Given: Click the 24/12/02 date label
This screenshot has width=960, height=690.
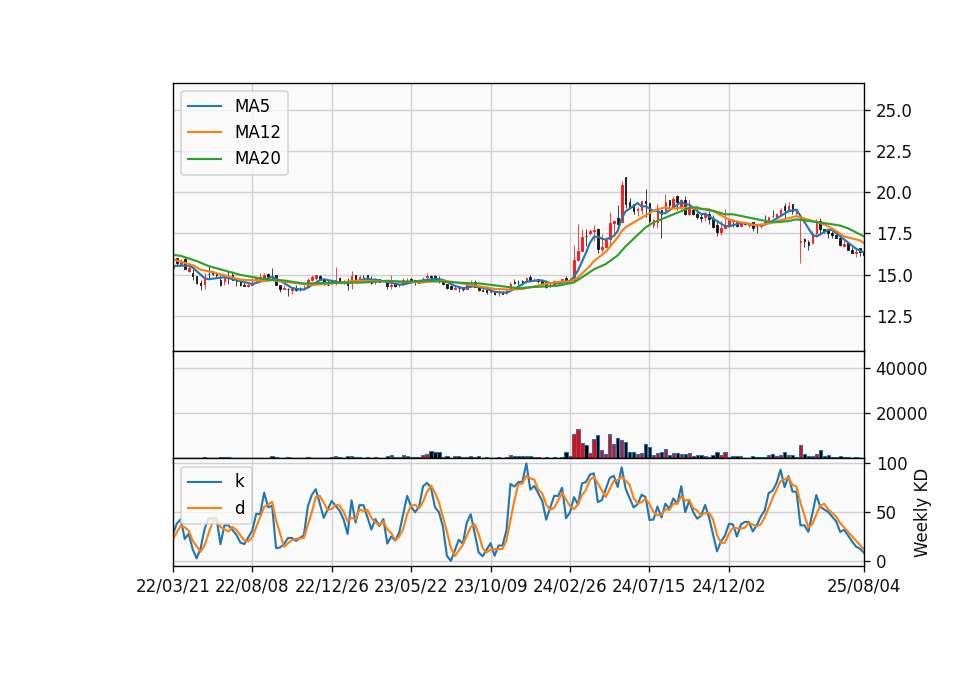Looking at the screenshot, I should click(x=729, y=587).
